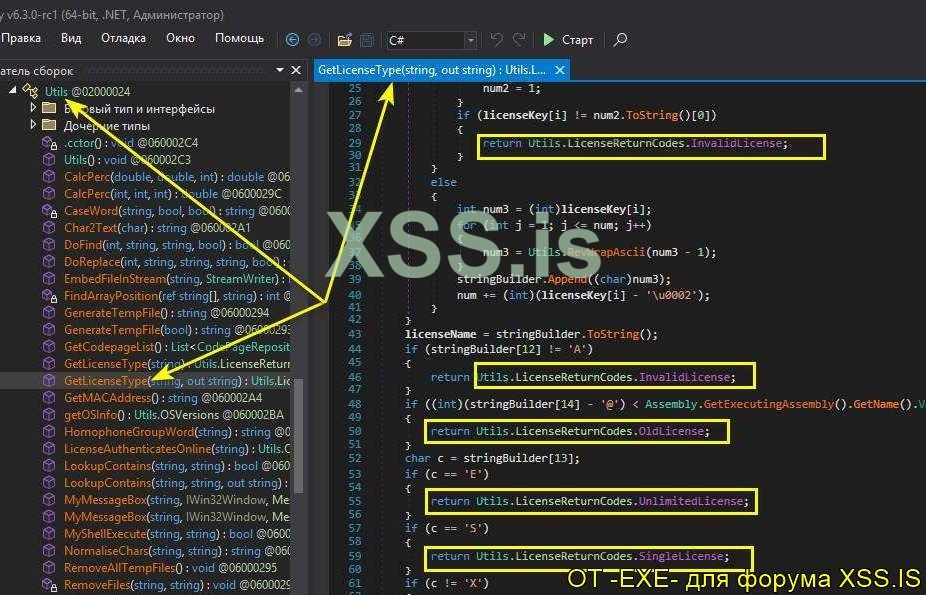This screenshot has height=595, width=926.
Task: Select the GetMACAddress() method
Action: coord(163,398)
